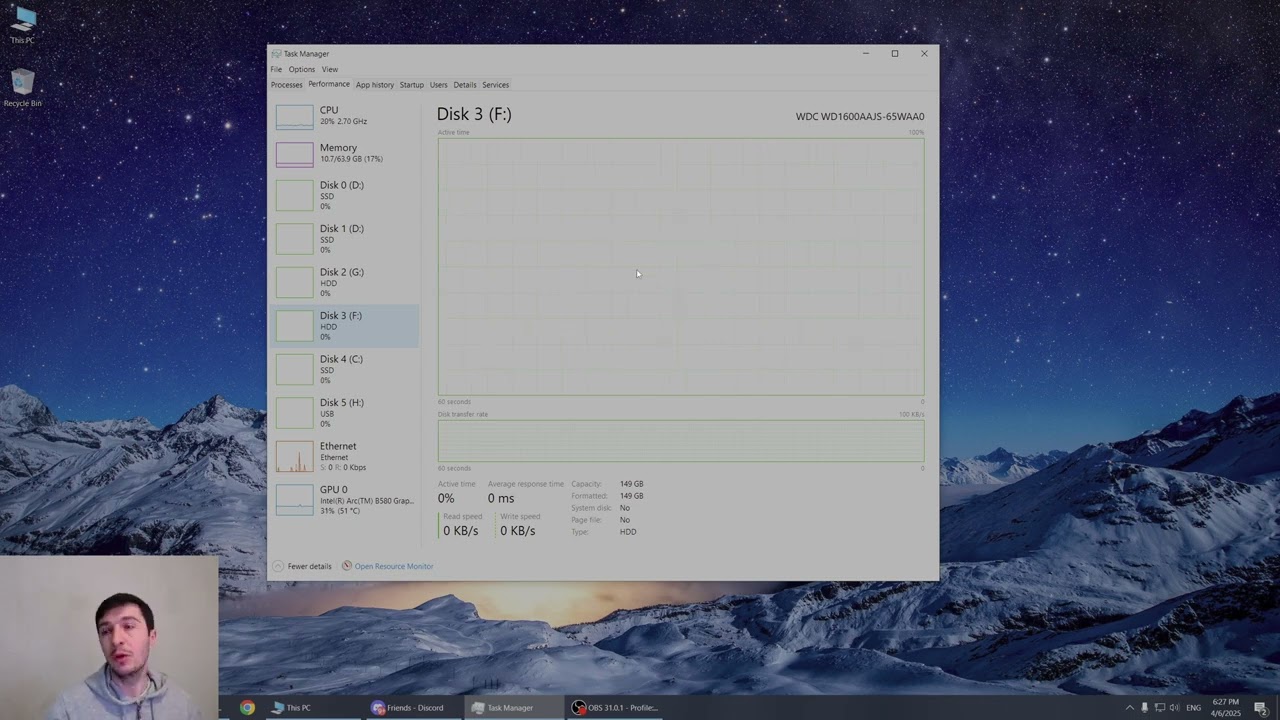
Task: Open the volume speaker tray icon
Action: [1175, 708]
